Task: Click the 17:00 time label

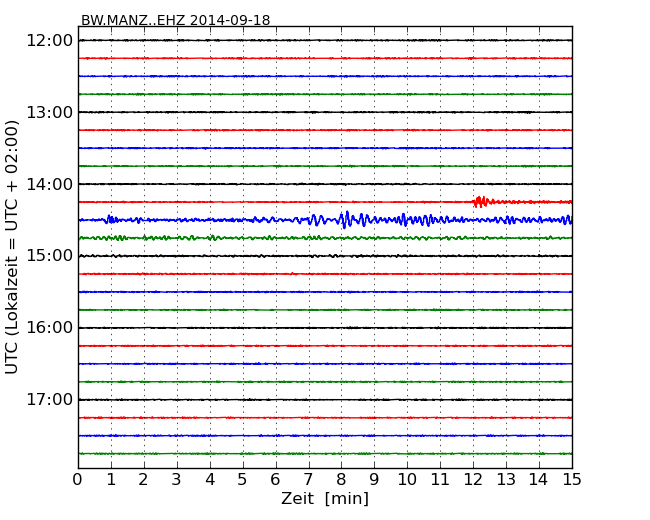Action: point(49,400)
